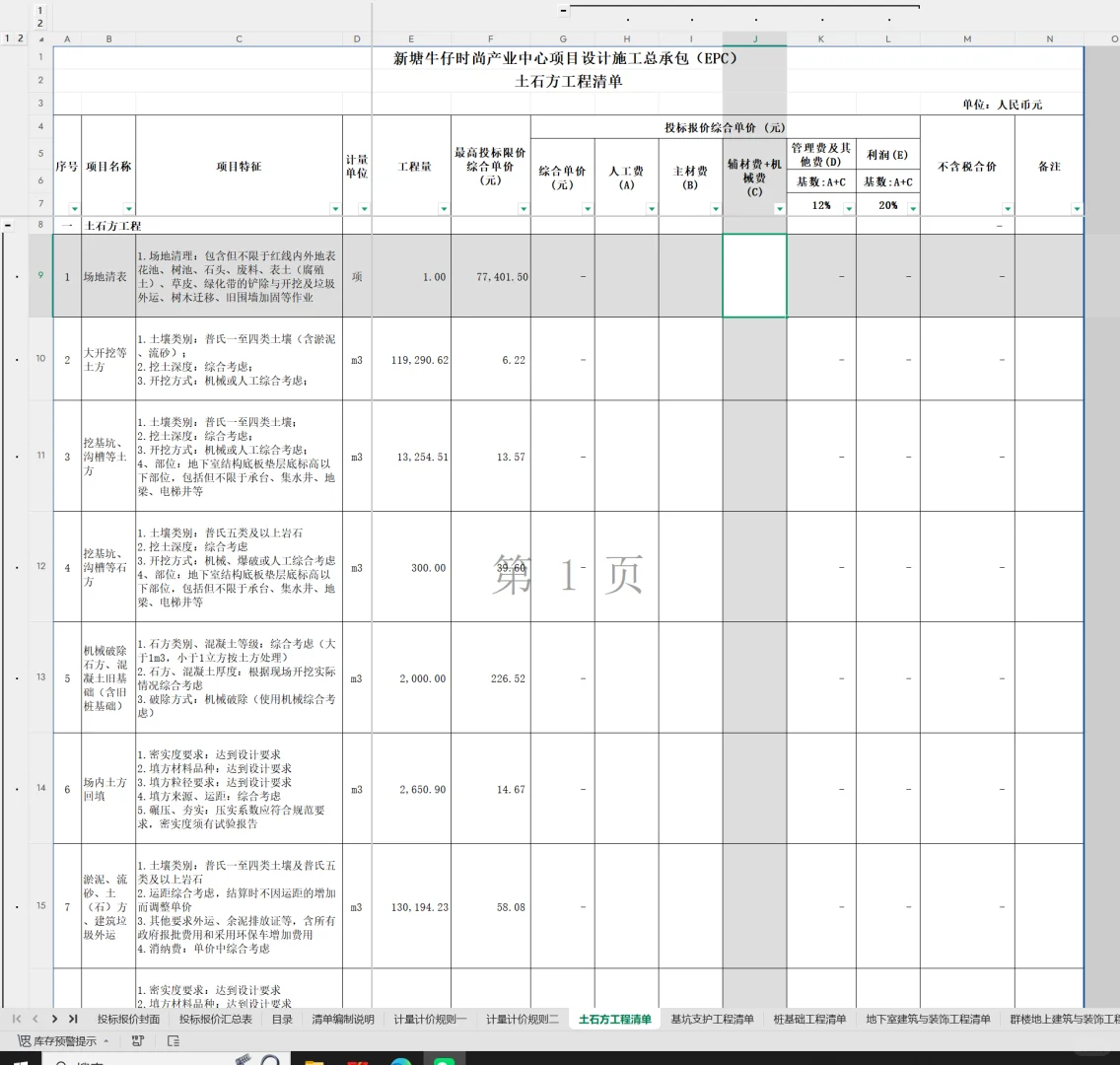1120x1065 pixels.
Task: Open the 库存预警提示 status bar item
Action: pyautogui.click(x=63, y=1041)
